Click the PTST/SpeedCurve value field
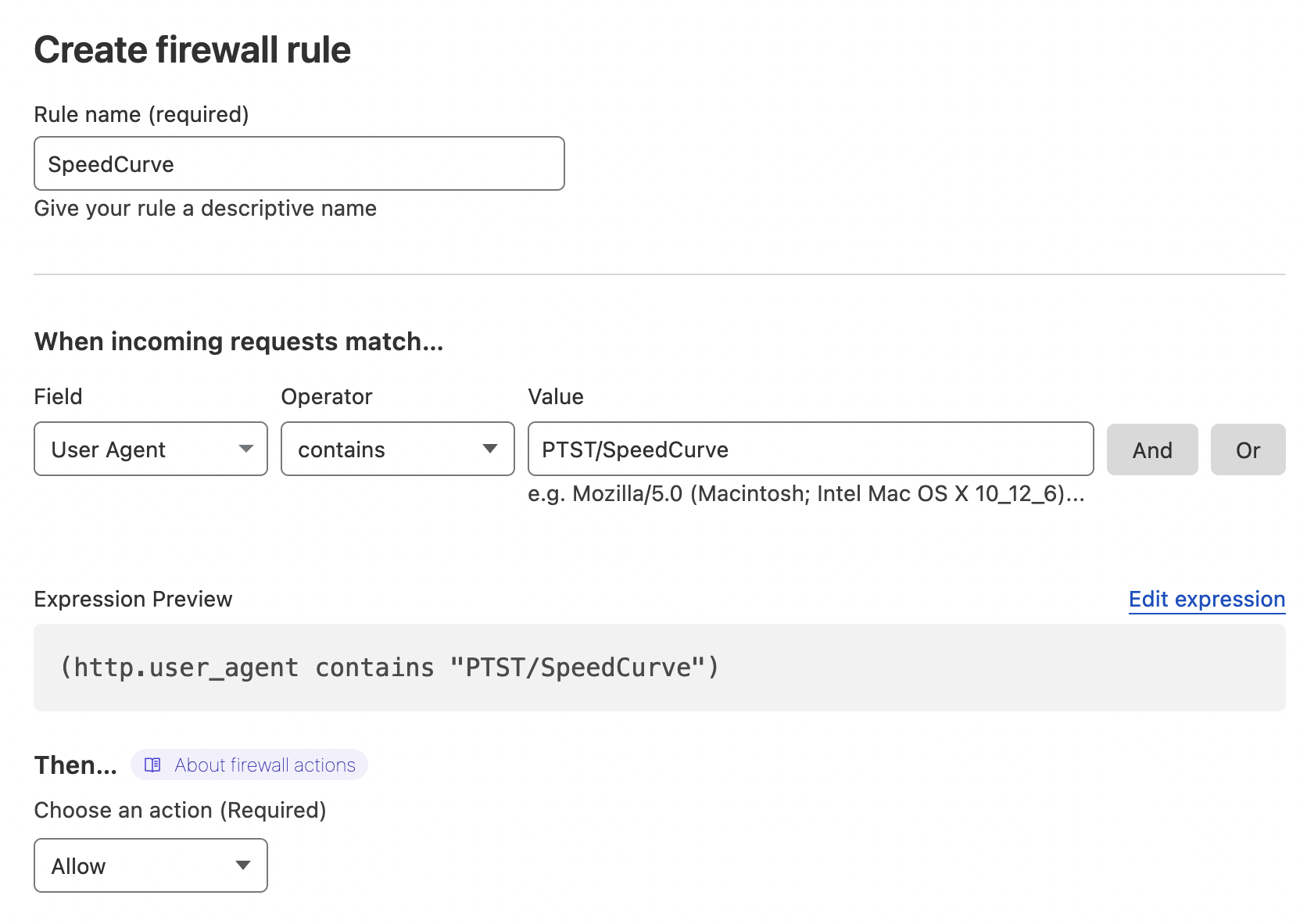1307x924 pixels. tap(811, 449)
